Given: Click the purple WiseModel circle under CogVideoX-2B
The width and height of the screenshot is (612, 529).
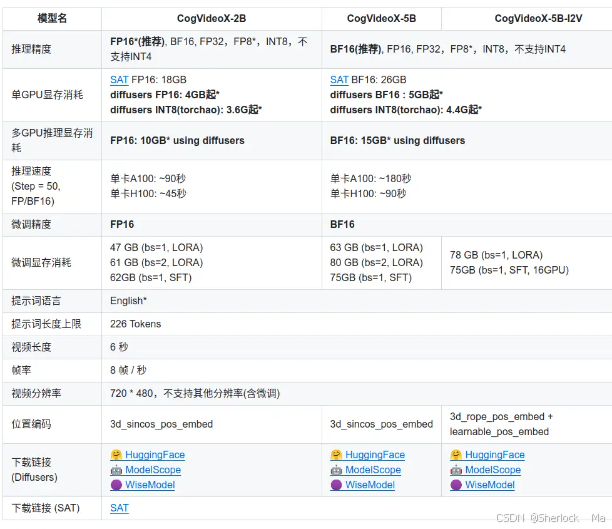Looking at the screenshot, I should tap(116, 485).
